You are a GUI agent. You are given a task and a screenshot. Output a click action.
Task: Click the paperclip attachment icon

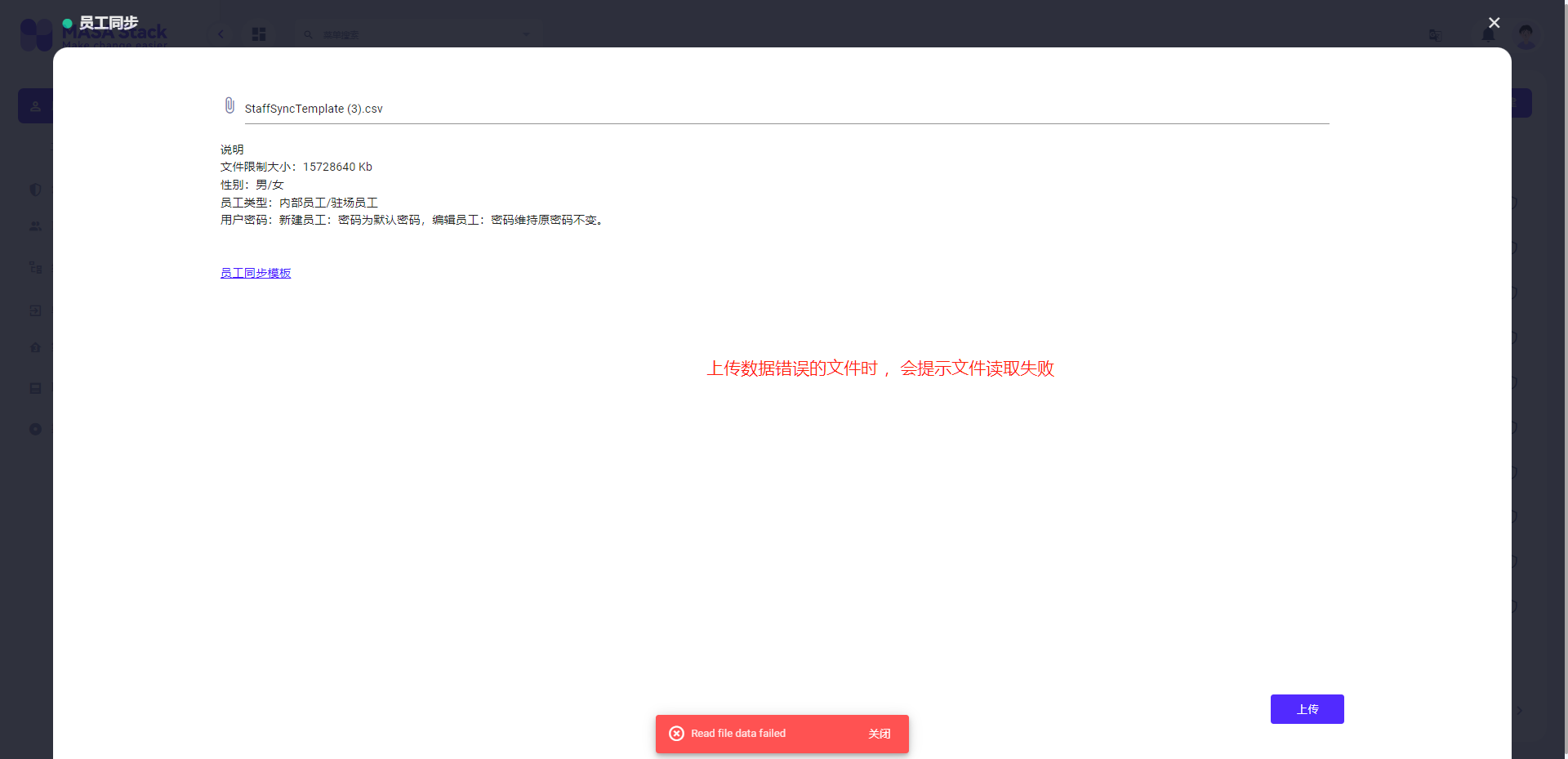229,105
